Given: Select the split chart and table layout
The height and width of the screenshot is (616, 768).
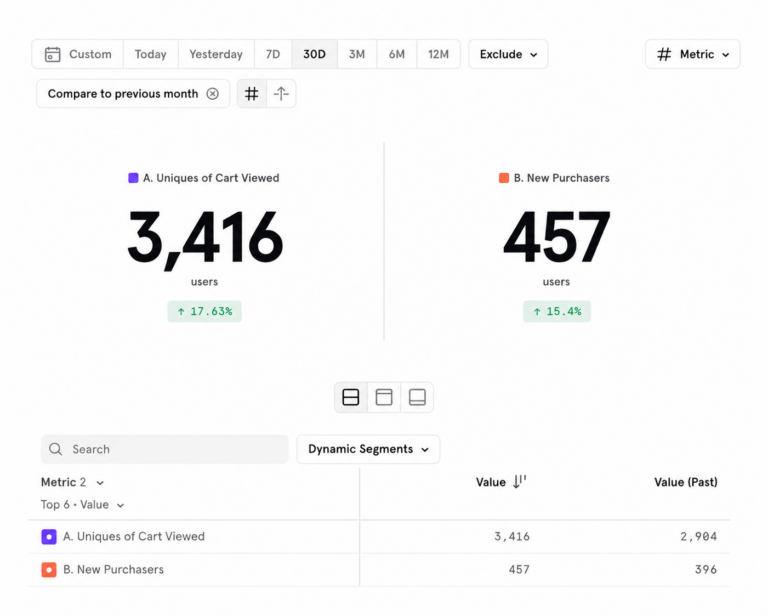Looking at the screenshot, I should (x=351, y=397).
